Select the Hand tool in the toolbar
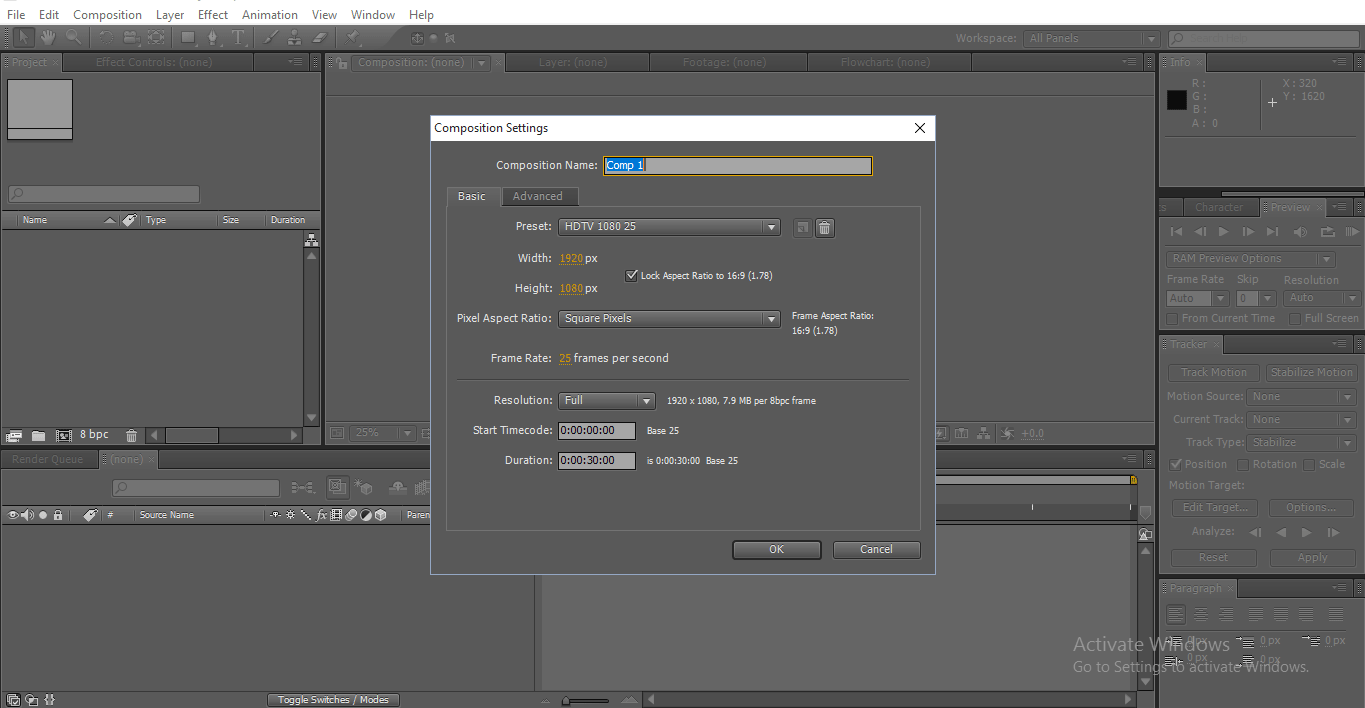The image size is (1365, 708). (47, 38)
